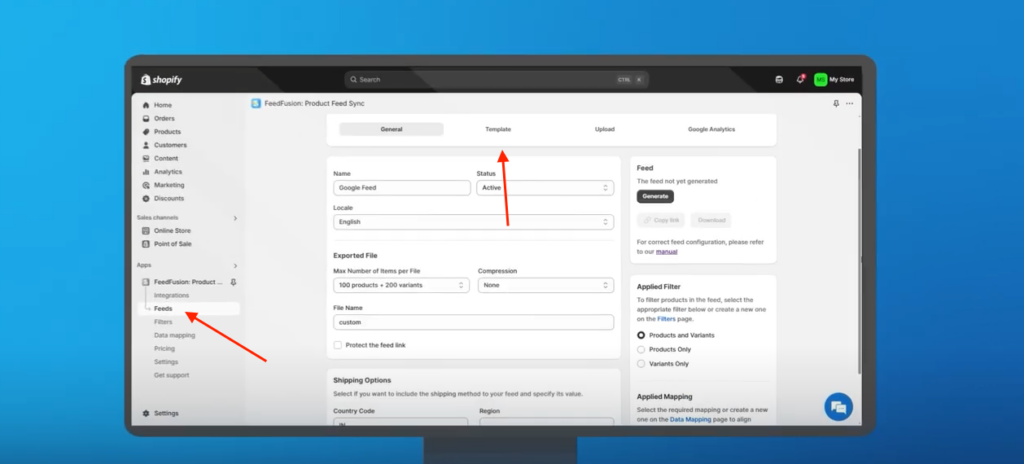The width and height of the screenshot is (1024, 464).
Task: Switch to the Template tab
Action: coord(498,129)
